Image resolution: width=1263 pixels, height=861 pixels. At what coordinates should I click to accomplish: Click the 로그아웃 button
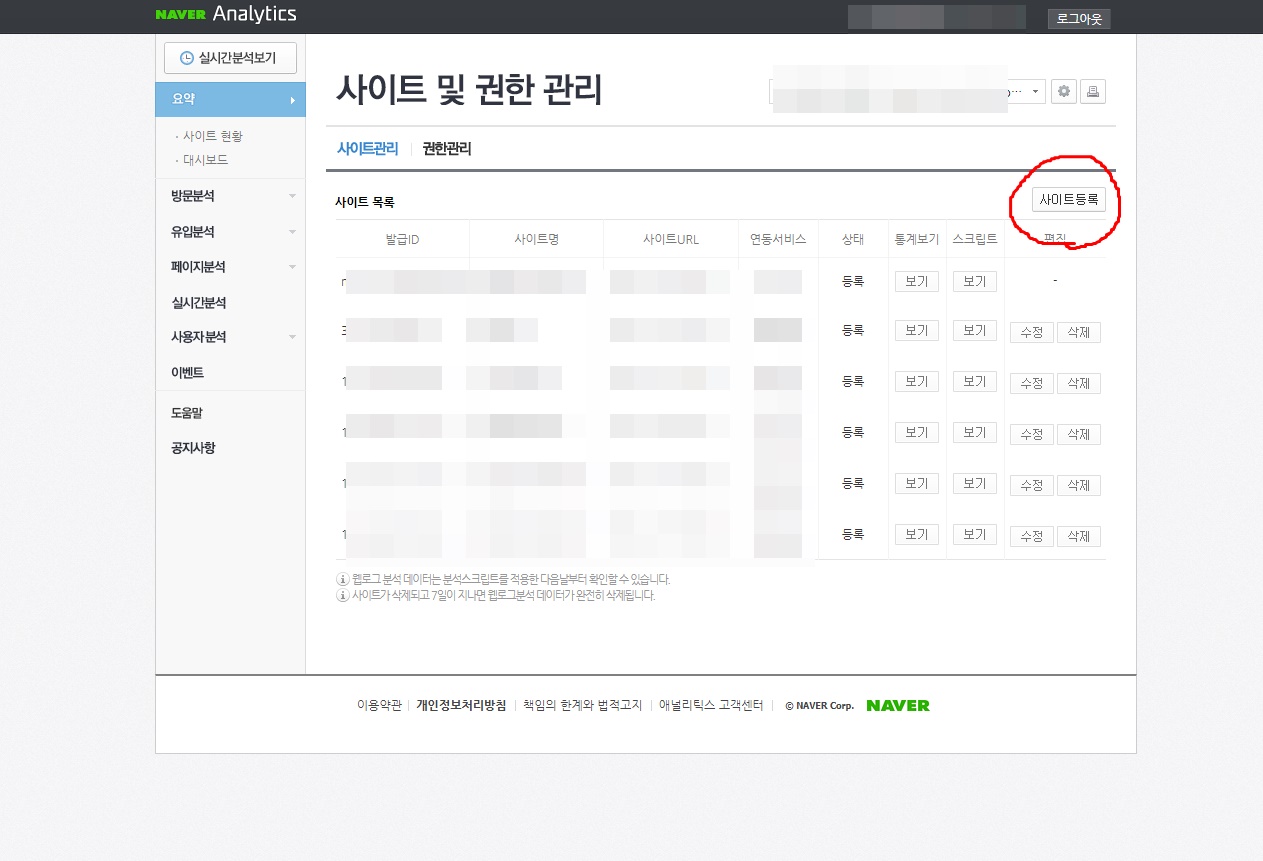click(1078, 18)
